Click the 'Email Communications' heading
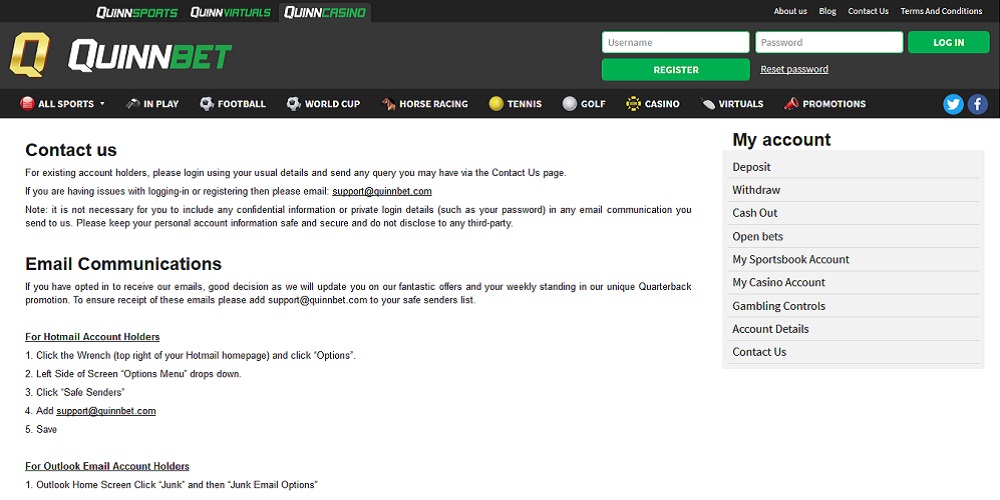1000x500 pixels. coord(124,264)
